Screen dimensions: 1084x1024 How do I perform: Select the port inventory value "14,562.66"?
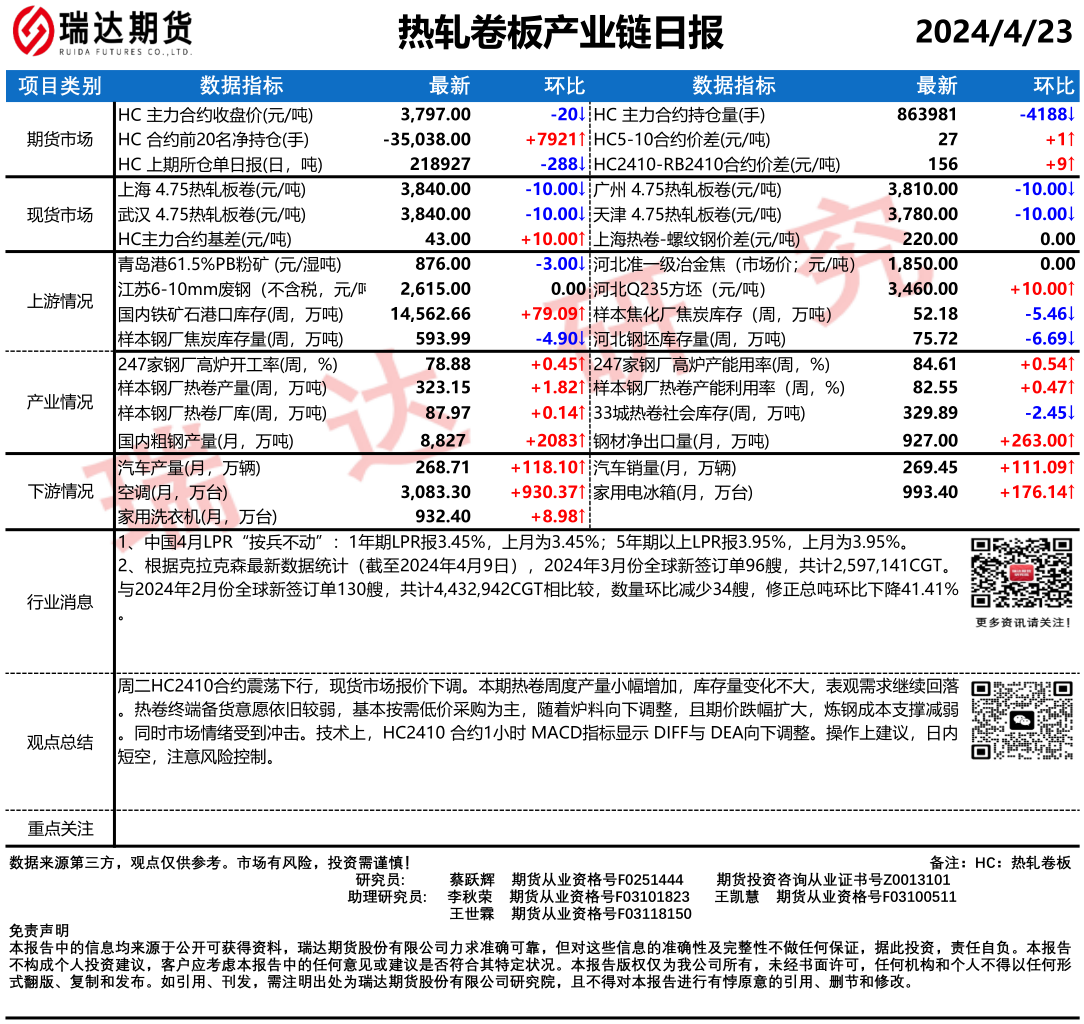[431, 315]
